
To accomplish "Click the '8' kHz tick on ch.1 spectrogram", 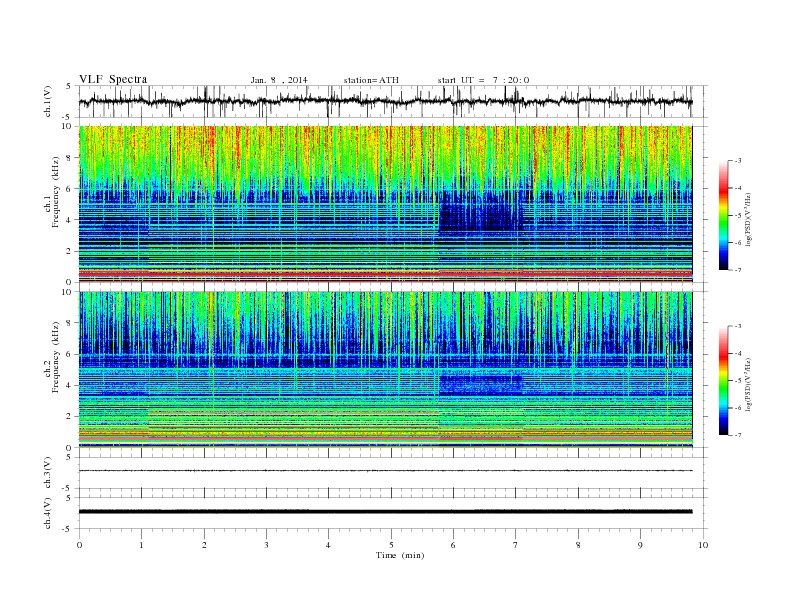I will click(x=69, y=158).
